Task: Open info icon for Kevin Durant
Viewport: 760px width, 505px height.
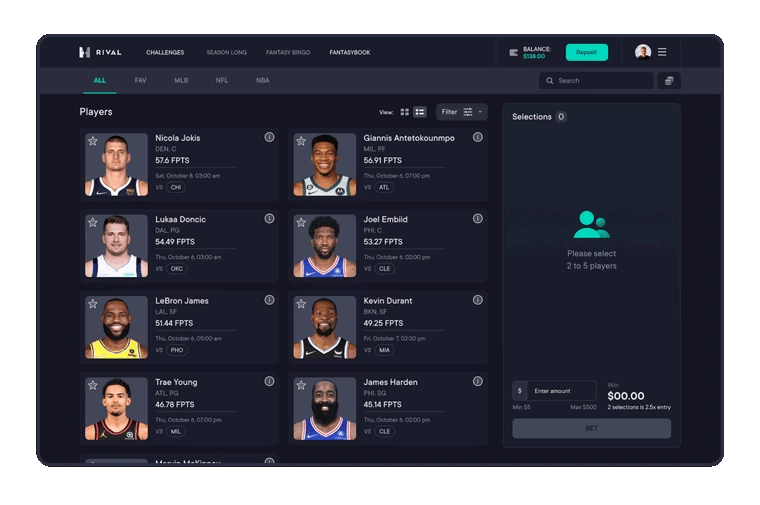Action: tap(478, 300)
